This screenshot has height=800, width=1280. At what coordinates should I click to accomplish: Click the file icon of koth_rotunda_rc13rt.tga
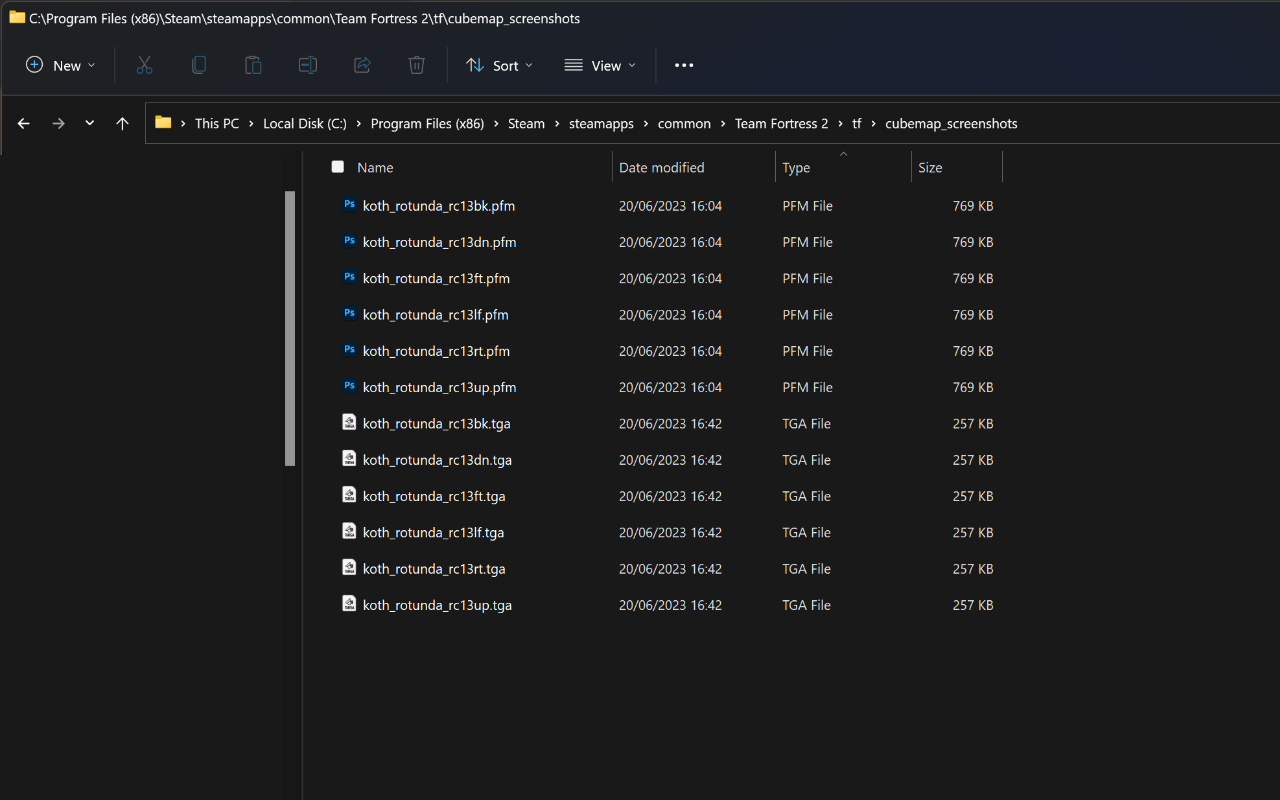[x=349, y=567]
